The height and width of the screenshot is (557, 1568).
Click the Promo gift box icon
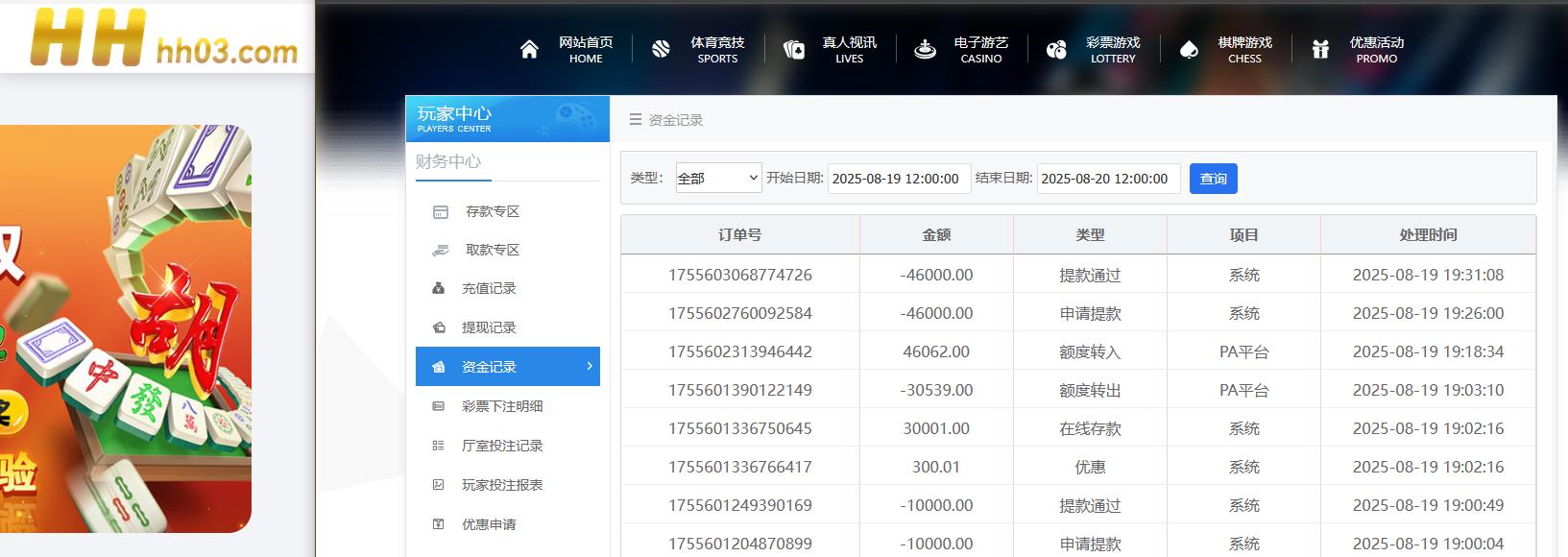[1320, 50]
